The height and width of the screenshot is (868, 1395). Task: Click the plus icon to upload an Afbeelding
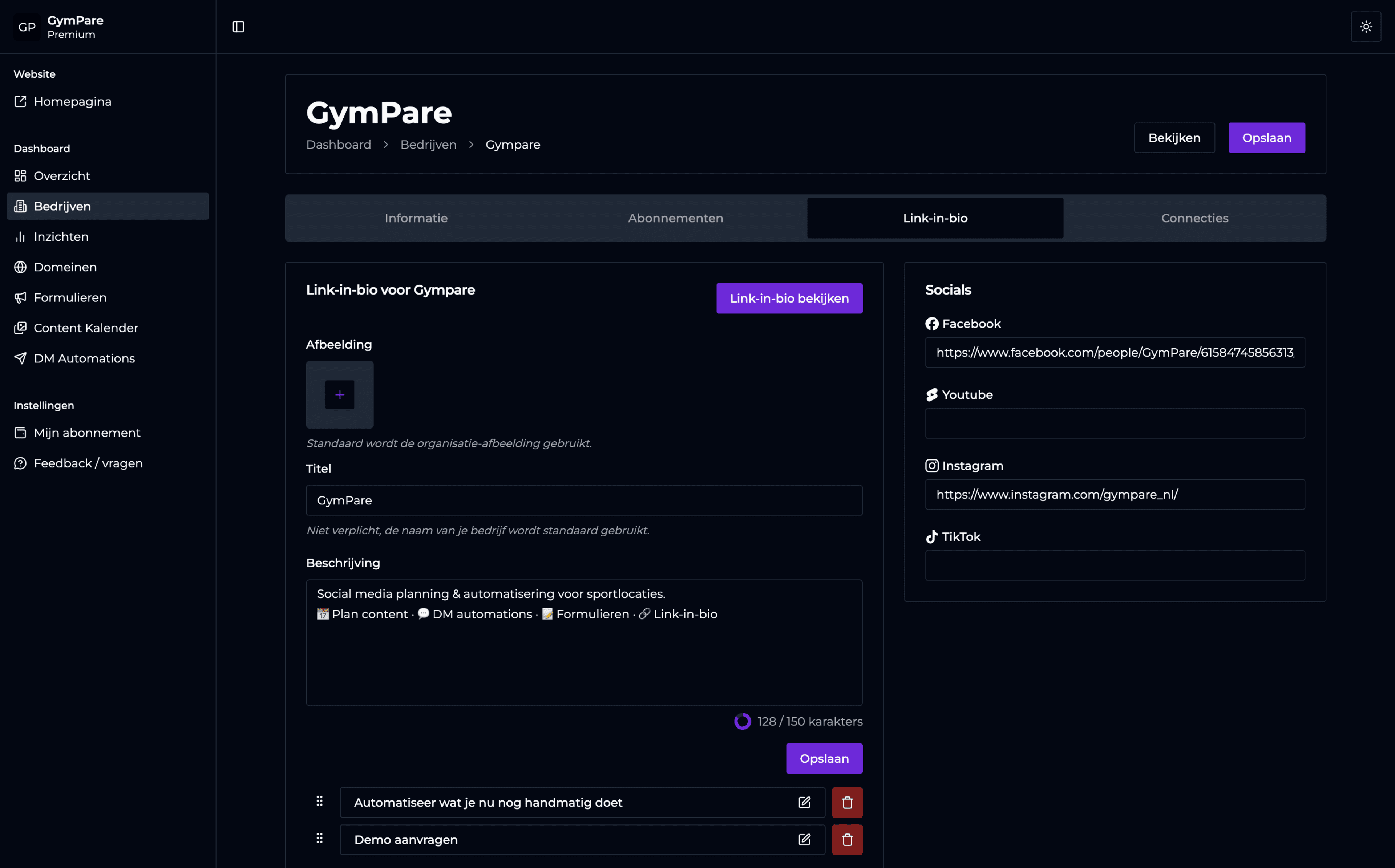tap(339, 394)
